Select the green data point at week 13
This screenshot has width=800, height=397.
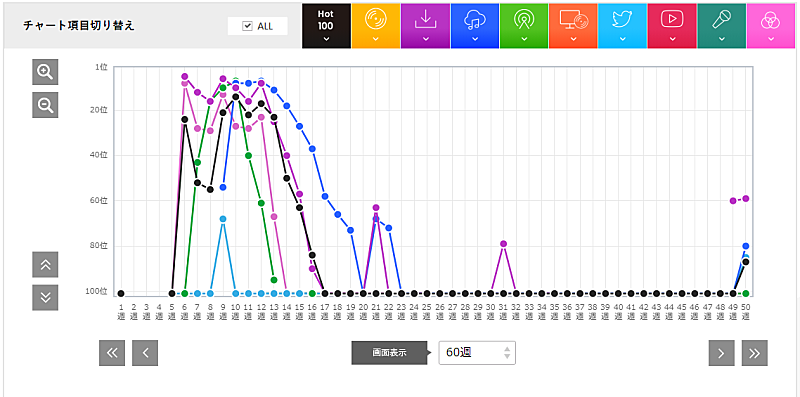274,280
